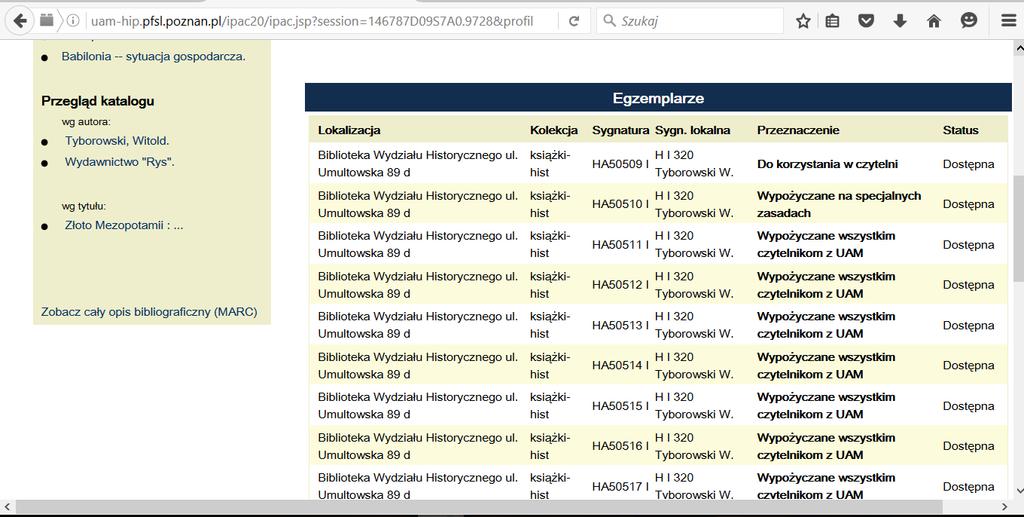Select signature HA50511 I
The height and width of the screenshot is (517, 1024).
620,245
